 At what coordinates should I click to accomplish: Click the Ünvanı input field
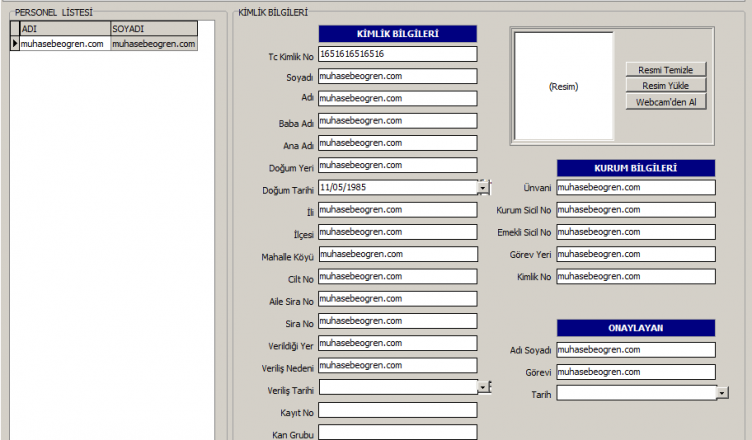[x=636, y=187]
